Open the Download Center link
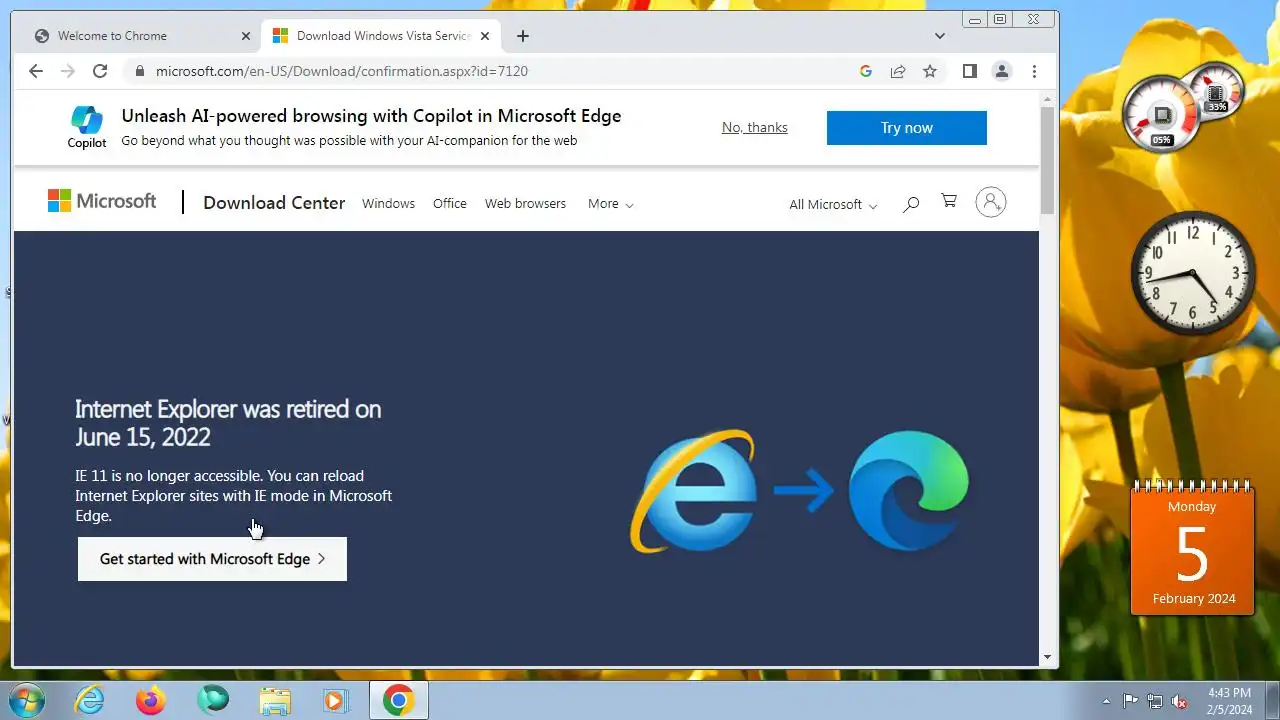Screen dimensions: 1280x720 pyautogui.click(x=274, y=203)
